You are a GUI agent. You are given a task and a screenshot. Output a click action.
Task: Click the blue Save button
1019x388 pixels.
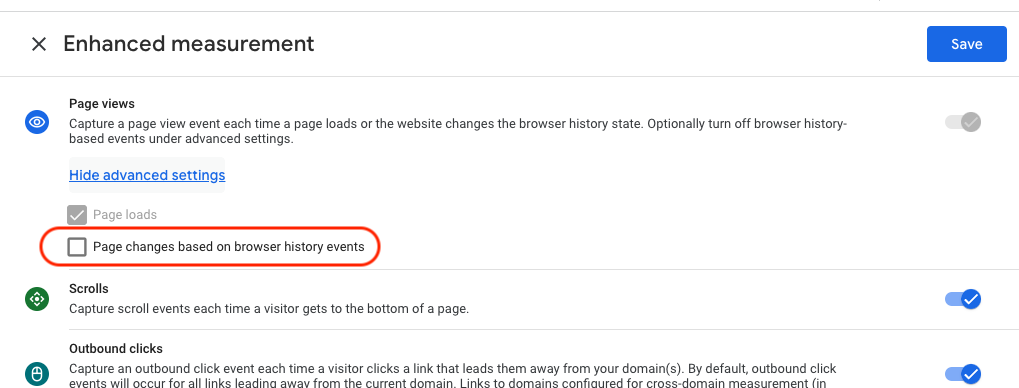tap(966, 44)
